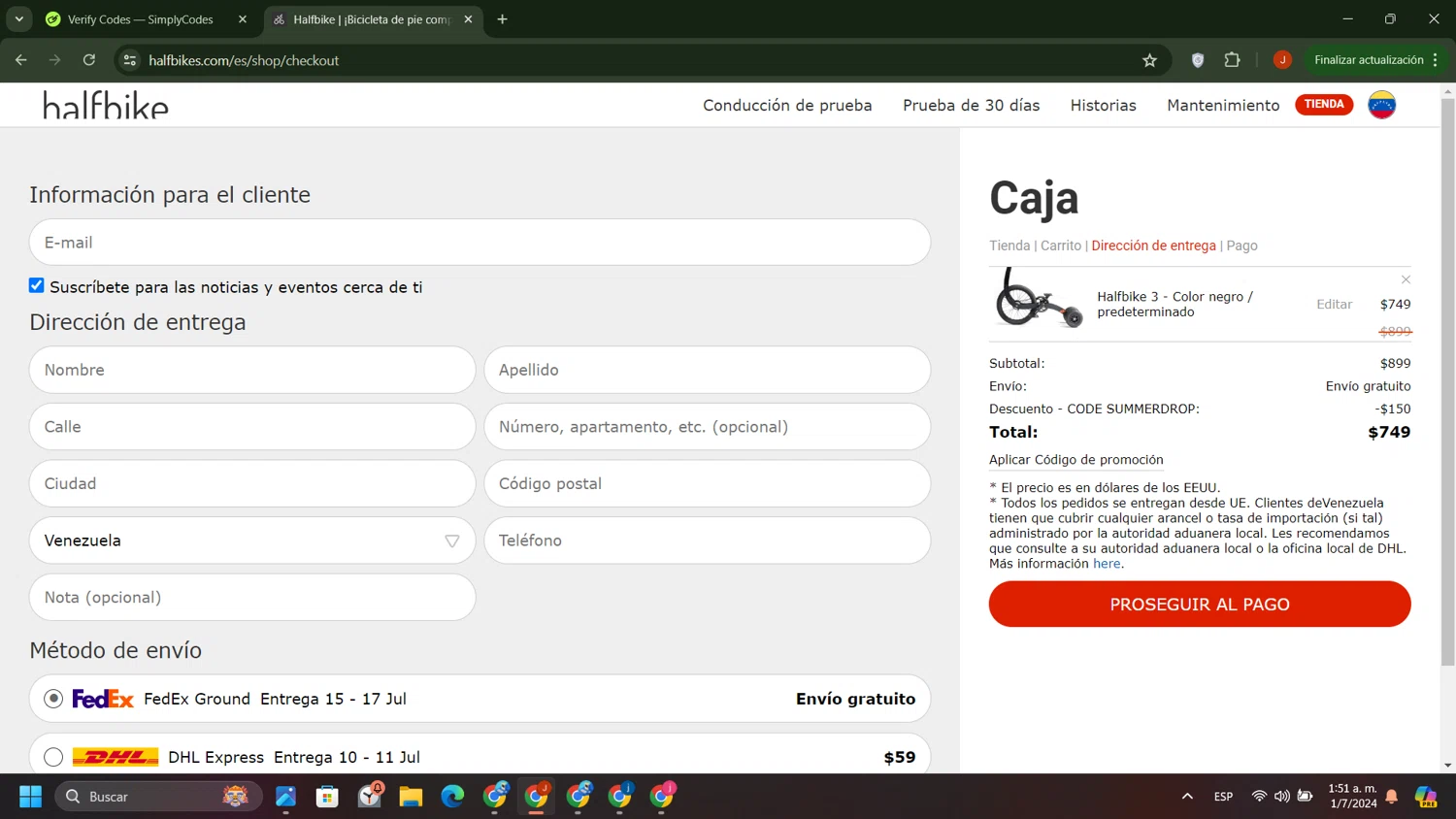Click the Nombre input field
This screenshot has height=819, width=1456.
click(252, 370)
